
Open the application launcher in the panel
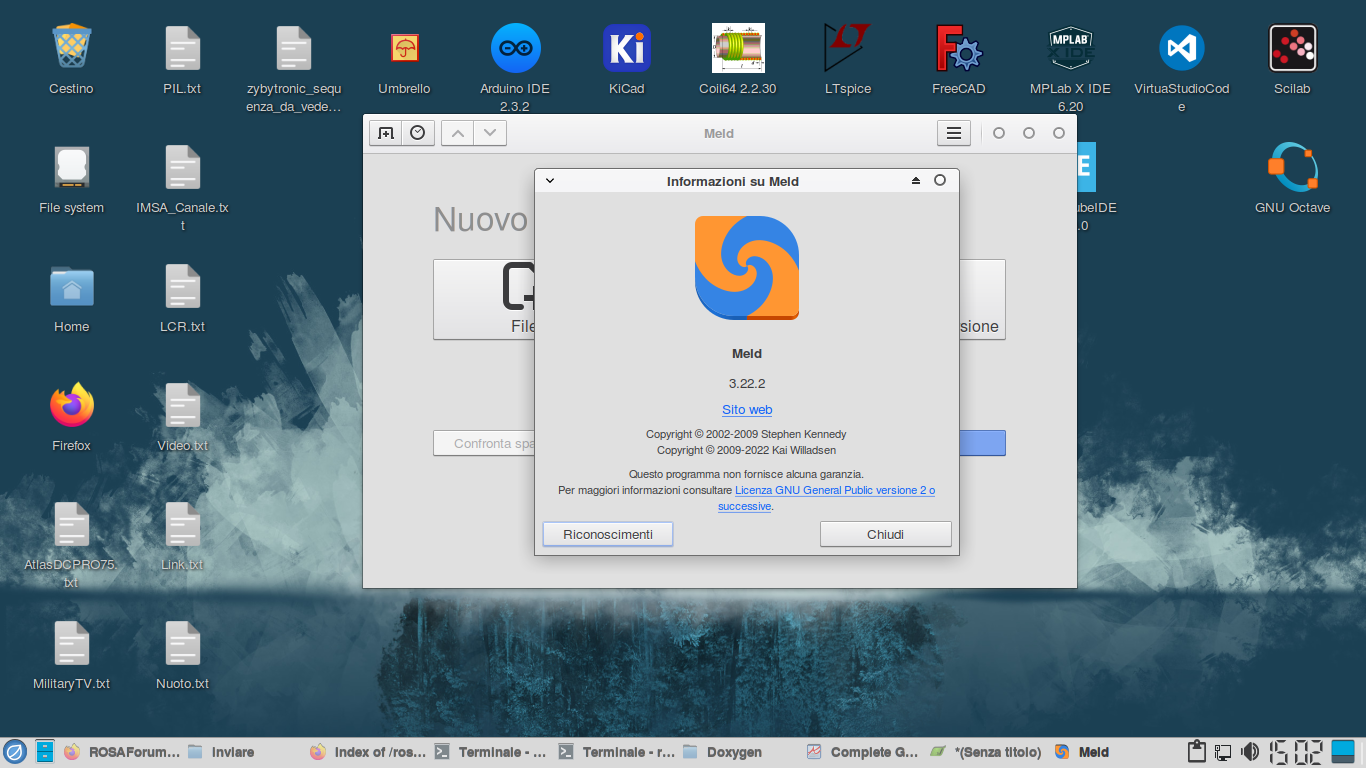(x=14, y=752)
